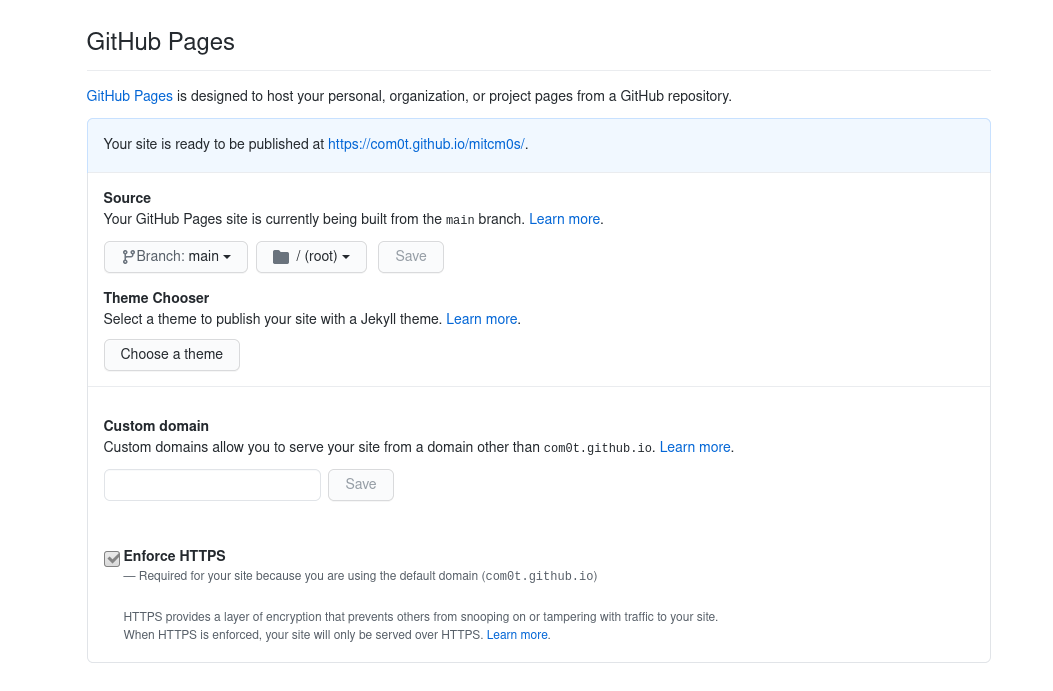
Task: Toggle the Enforce HTTPS checkbox
Action: pos(112,558)
